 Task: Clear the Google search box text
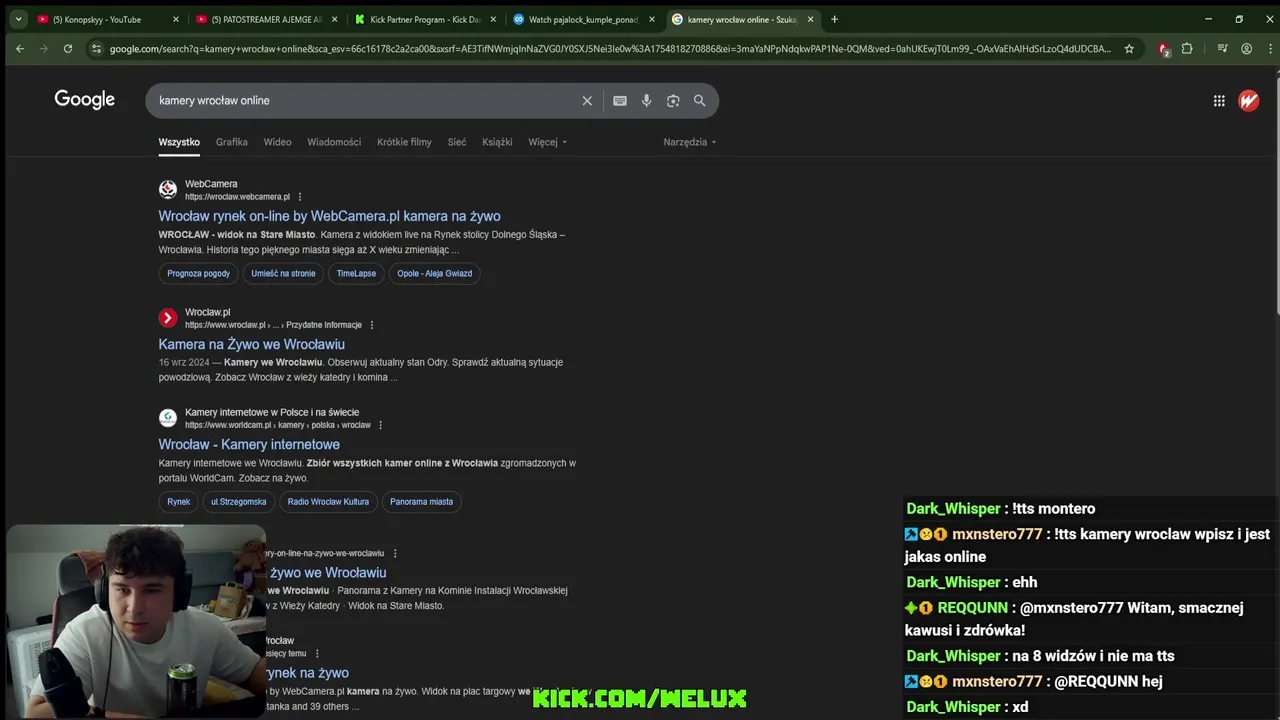coord(587,101)
